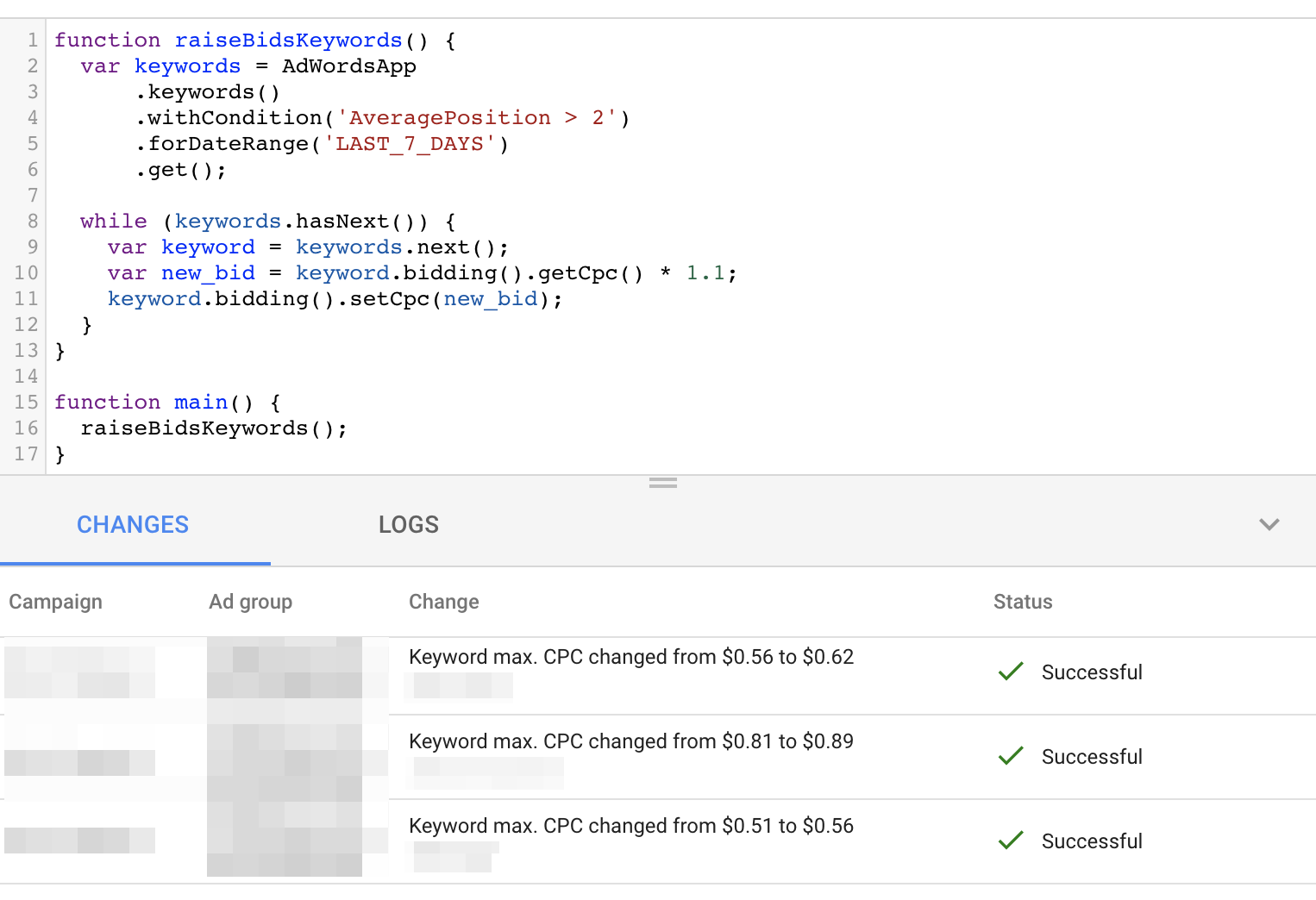This screenshot has height=900, width=1316.
Task: Click green checkmark for $0.81 to $0.89 change
Action: coord(1010,756)
